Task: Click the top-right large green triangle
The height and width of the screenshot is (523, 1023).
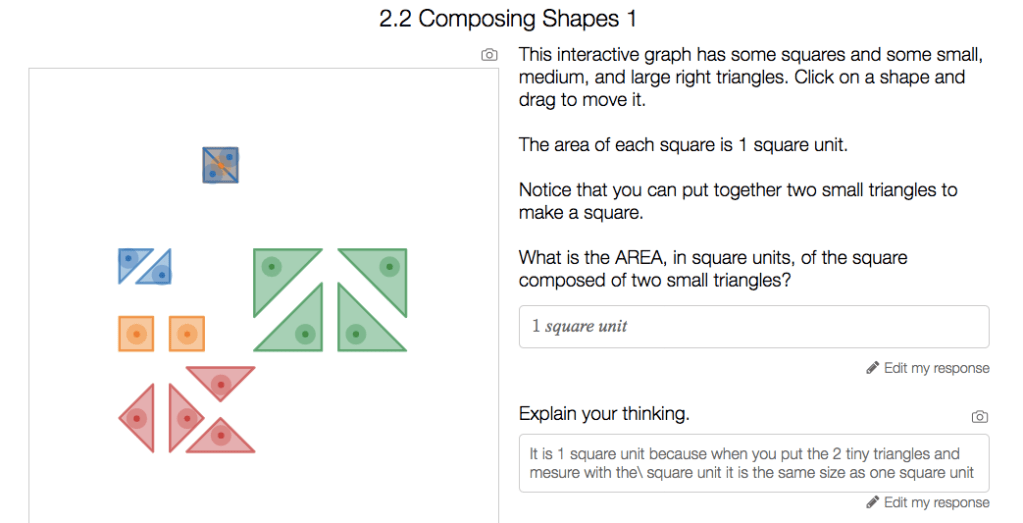Action: click(x=387, y=268)
